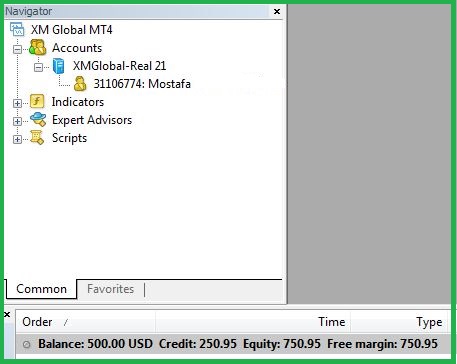457x364 pixels.
Task: Collapse the Accounts tree node
Action: coord(17,49)
